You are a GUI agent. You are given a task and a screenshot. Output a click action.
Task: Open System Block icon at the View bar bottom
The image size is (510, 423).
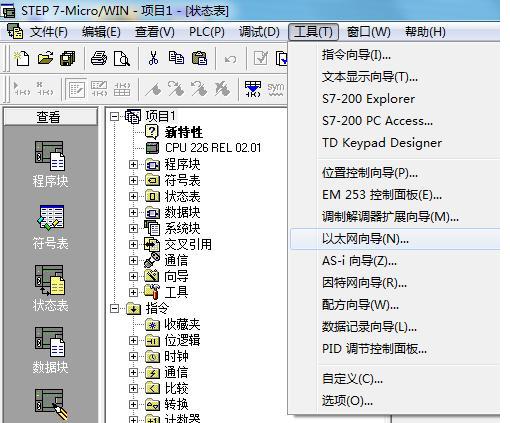coord(51,404)
